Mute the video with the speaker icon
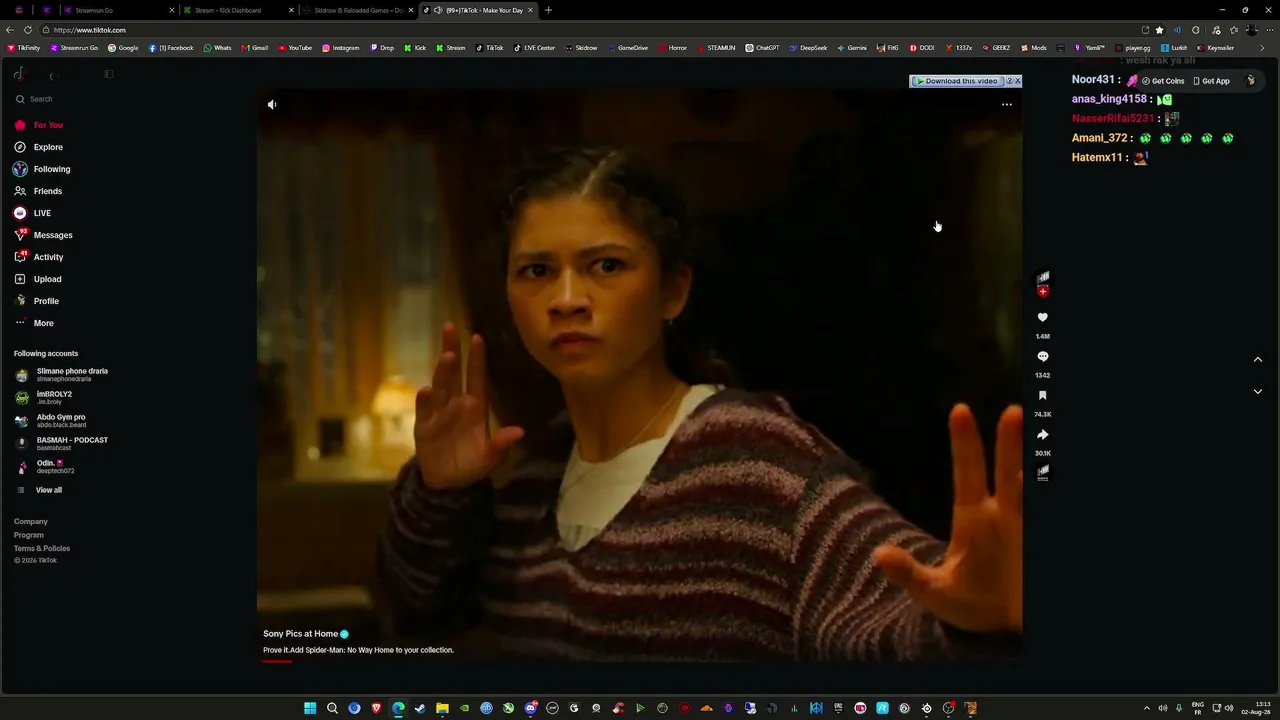The height and width of the screenshot is (720, 1280). pyautogui.click(x=272, y=104)
